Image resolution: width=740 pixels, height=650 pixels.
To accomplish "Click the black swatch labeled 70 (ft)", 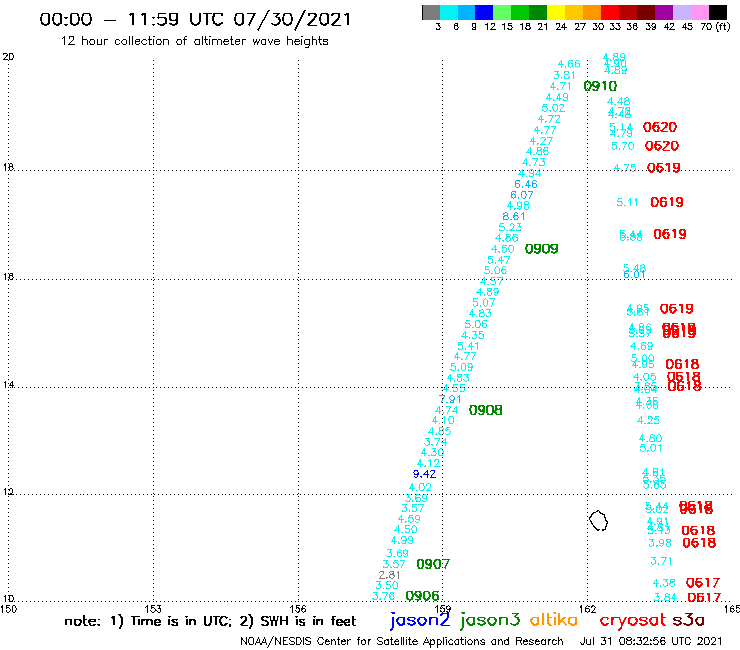I will tap(717, 12).
